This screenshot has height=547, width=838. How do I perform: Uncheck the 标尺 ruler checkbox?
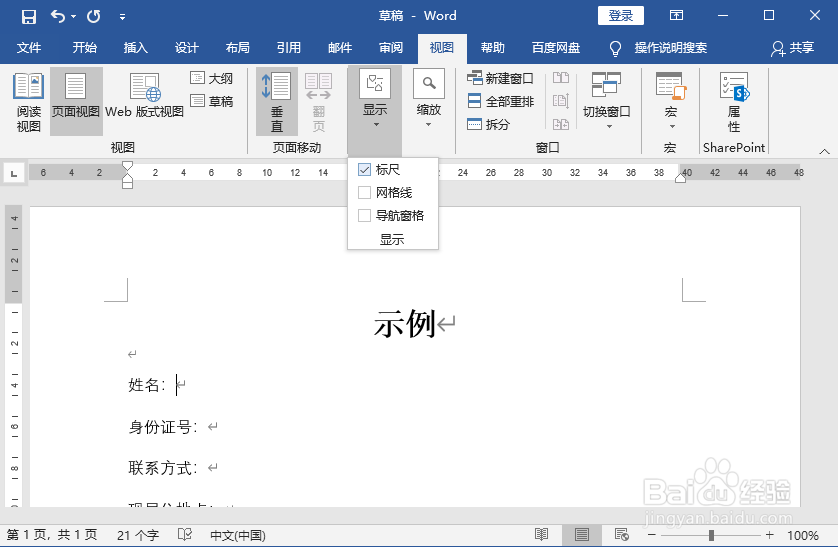364,170
